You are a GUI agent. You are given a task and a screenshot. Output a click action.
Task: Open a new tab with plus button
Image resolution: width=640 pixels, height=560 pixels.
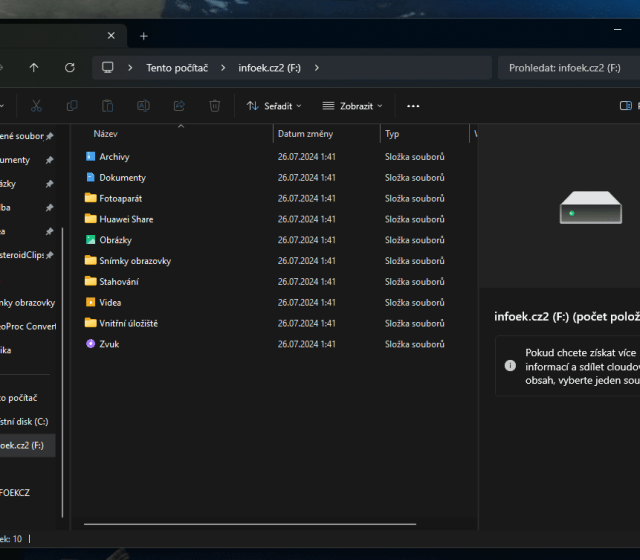[x=143, y=36]
